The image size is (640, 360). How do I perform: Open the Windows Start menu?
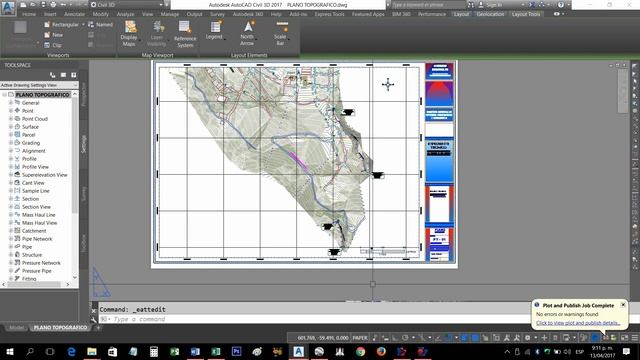pos(9,351)
